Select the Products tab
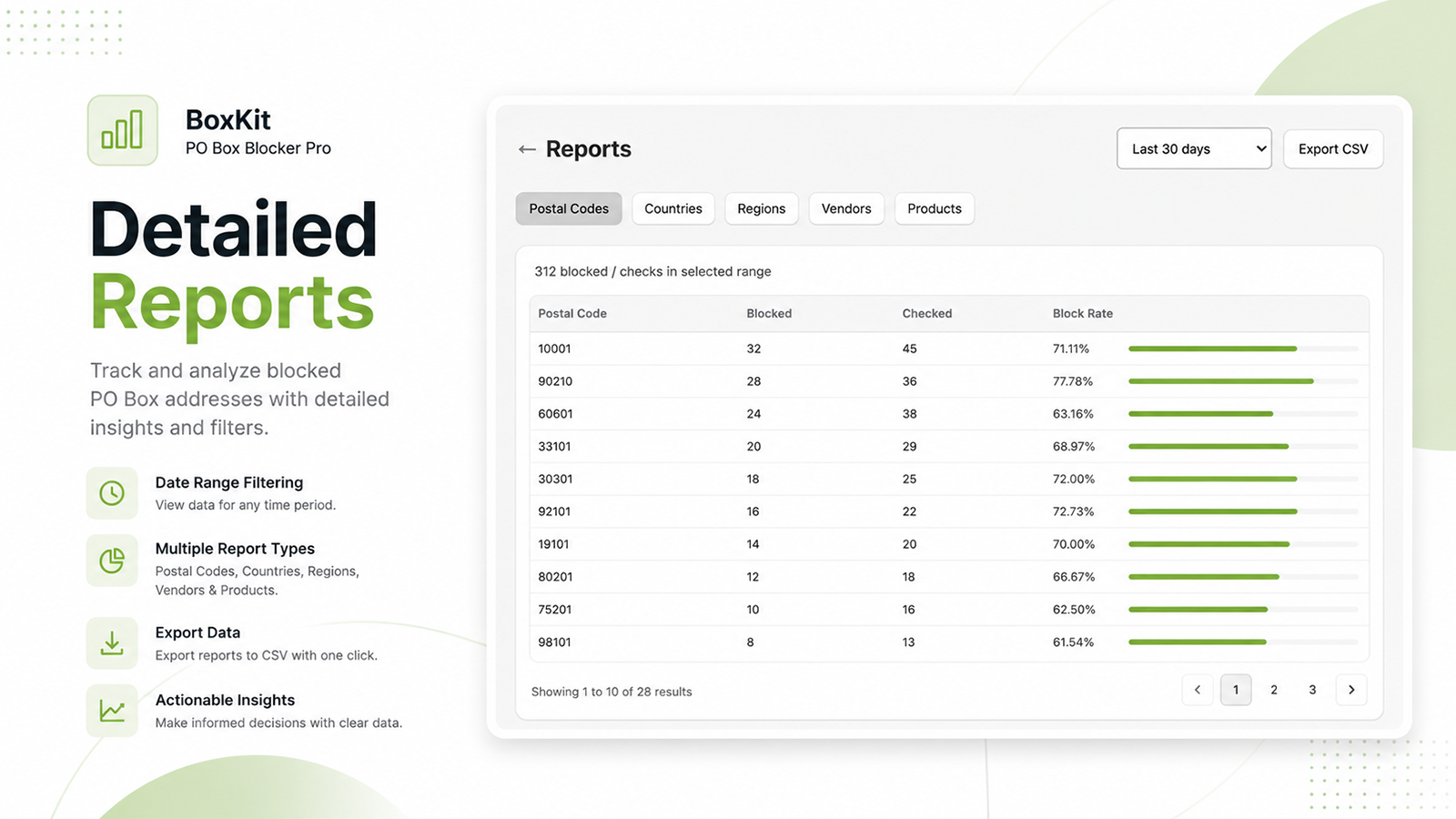 [x=935, y=208]
